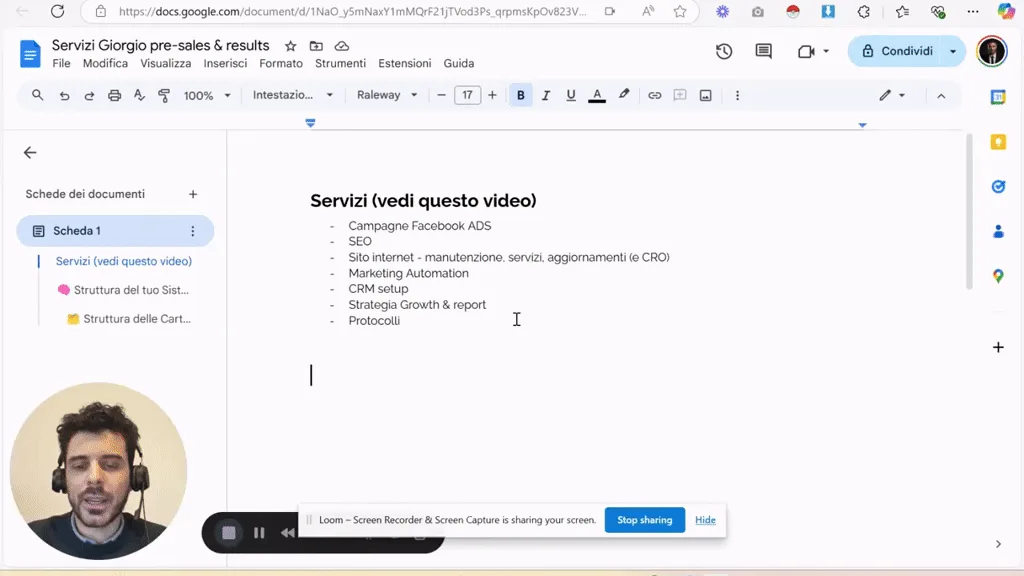This screenshot has height=576, width=1024.
Task: Open Google Calendar side panel icon
Action: point(998,97)
